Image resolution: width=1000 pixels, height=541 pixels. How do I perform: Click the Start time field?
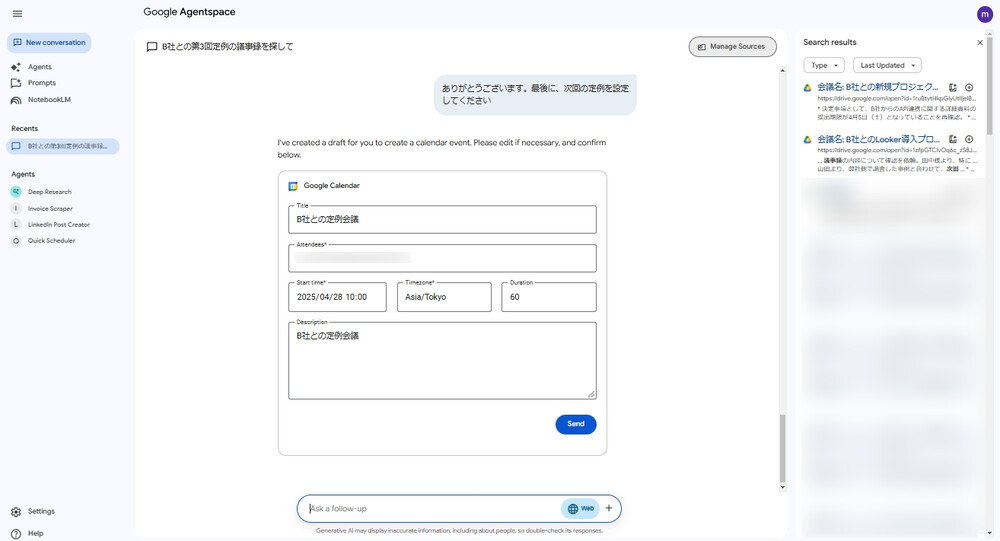(x=337, y=297)
